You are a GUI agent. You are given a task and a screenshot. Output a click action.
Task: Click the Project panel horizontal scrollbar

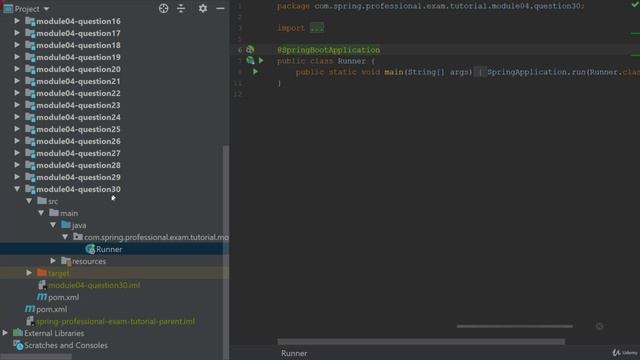36,357
